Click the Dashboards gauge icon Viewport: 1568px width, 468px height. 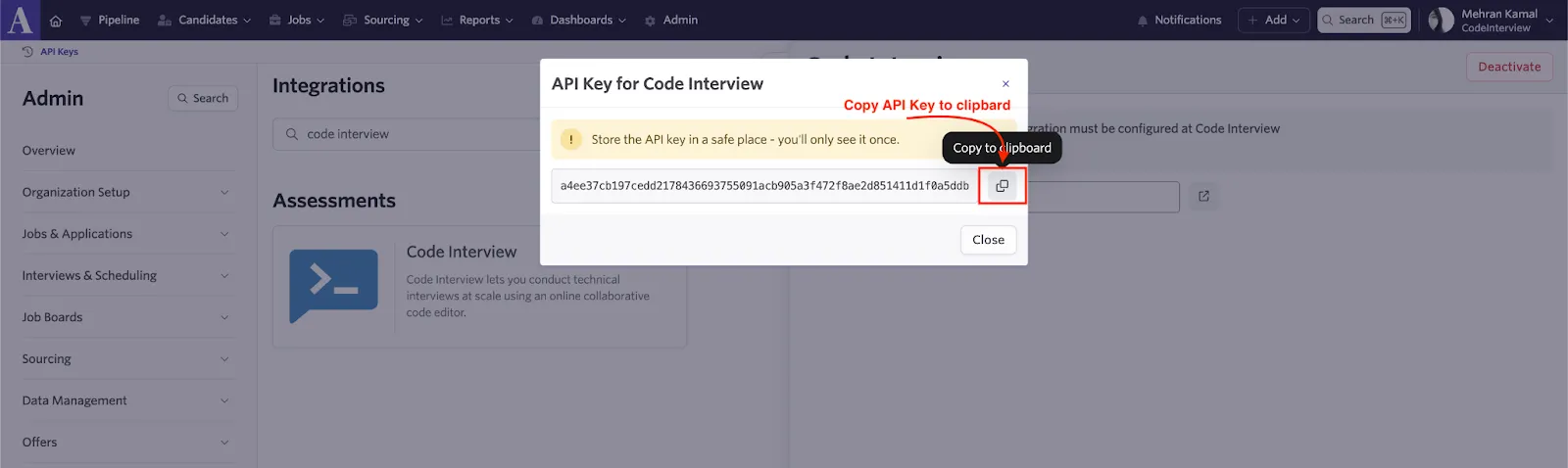click(x=537, y=21)
